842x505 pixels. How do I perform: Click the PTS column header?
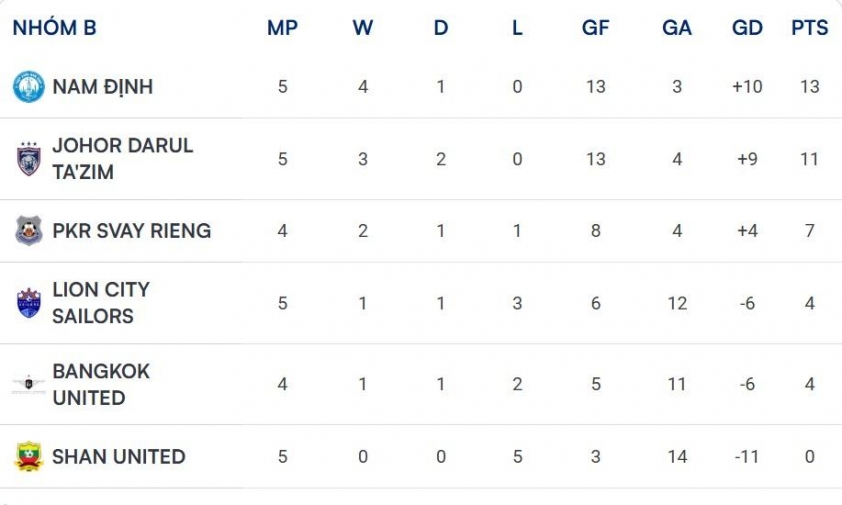(x=809, y=28)
